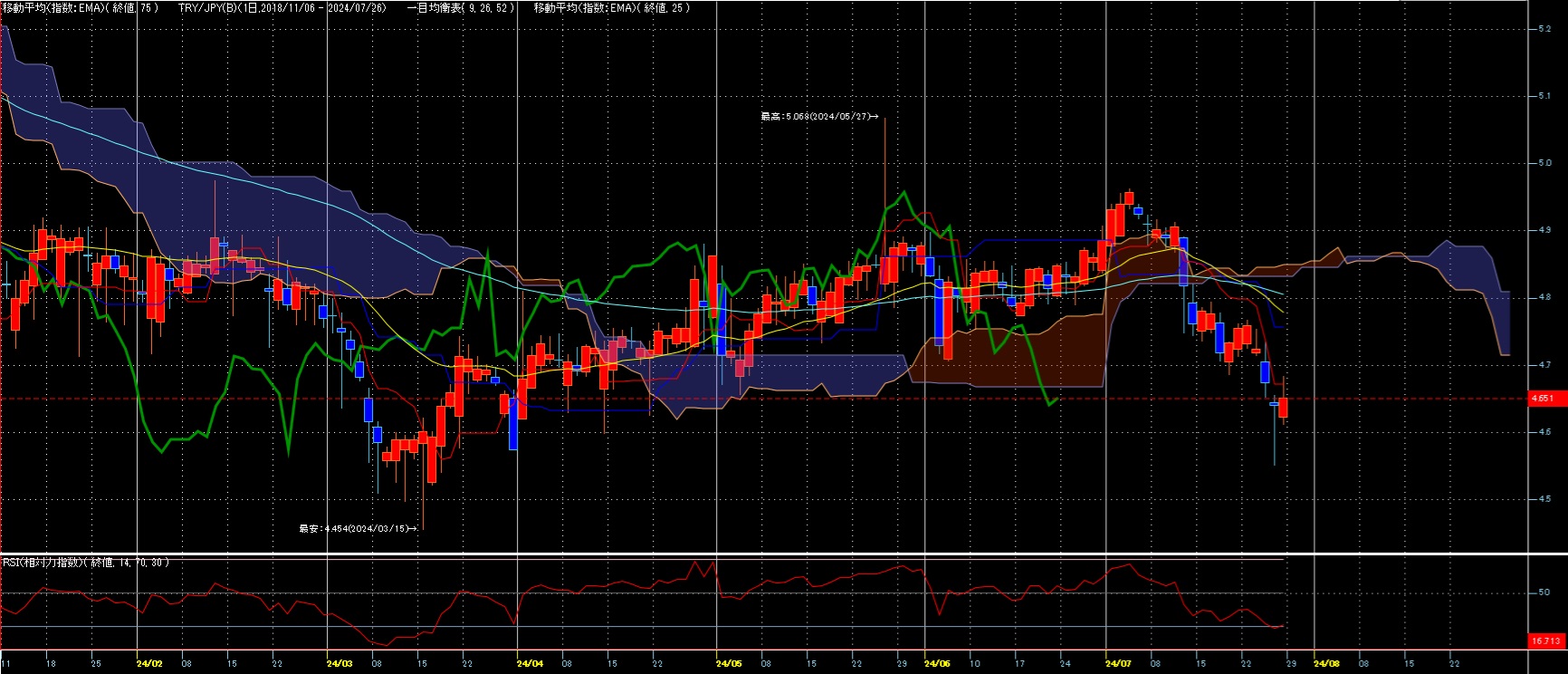Viewport: 1568px width, 674px height.
Task: Select the EMA 75 moving average label
Action: (80, 8)
